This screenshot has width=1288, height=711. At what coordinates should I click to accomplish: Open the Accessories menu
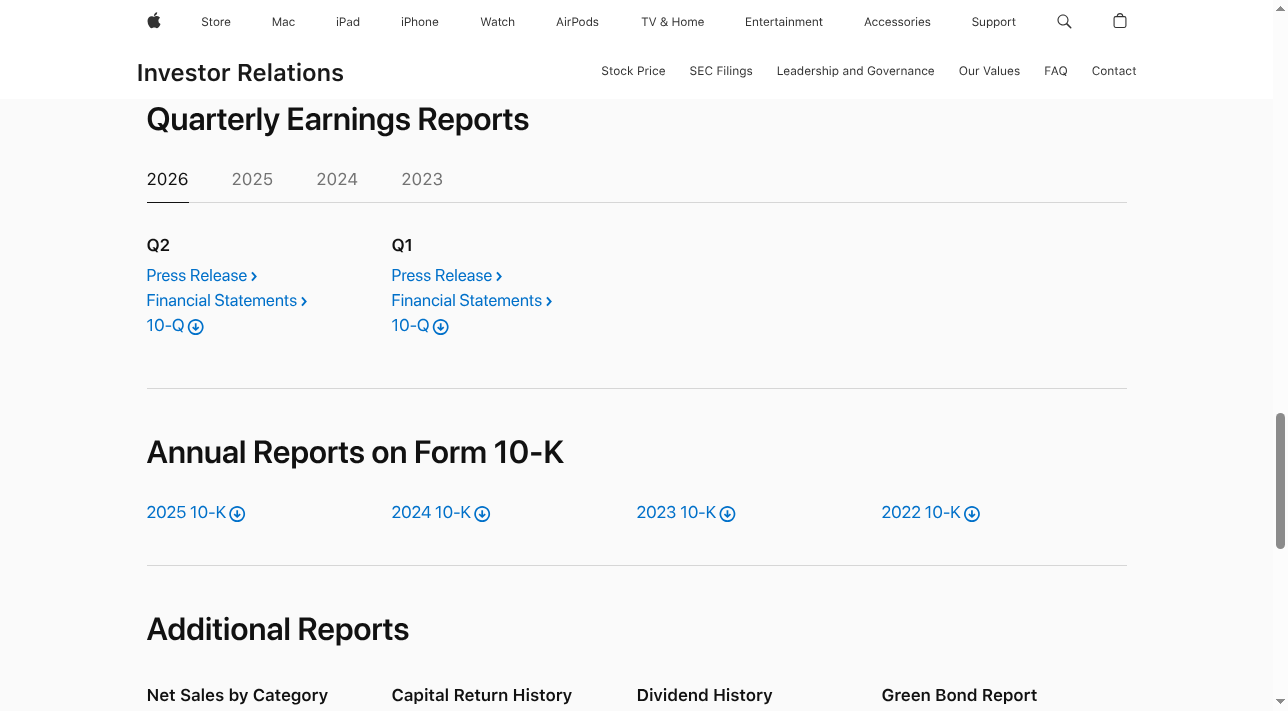coord(897,22)
